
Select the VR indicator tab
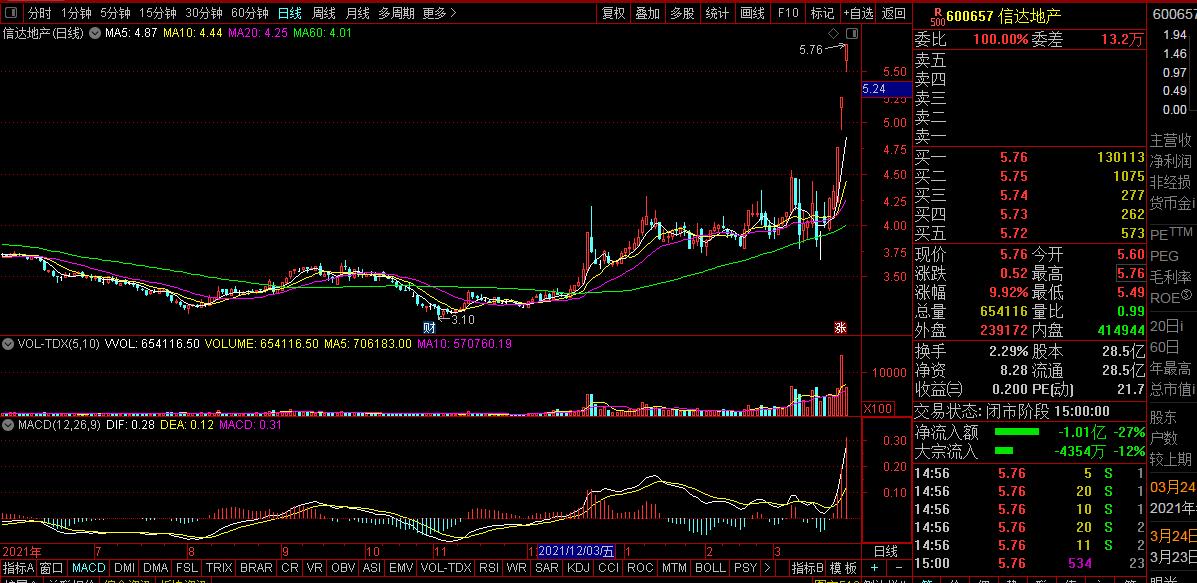coord(315,569)
